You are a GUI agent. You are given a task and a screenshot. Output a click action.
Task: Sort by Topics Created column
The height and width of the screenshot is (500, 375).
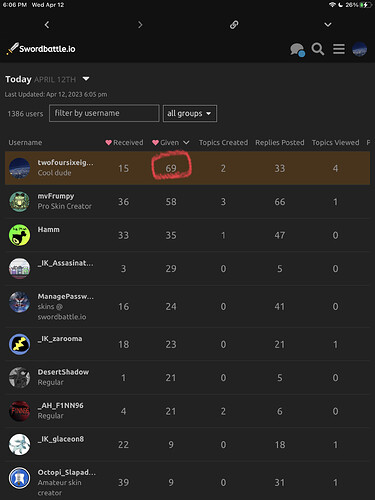(223, 143)
